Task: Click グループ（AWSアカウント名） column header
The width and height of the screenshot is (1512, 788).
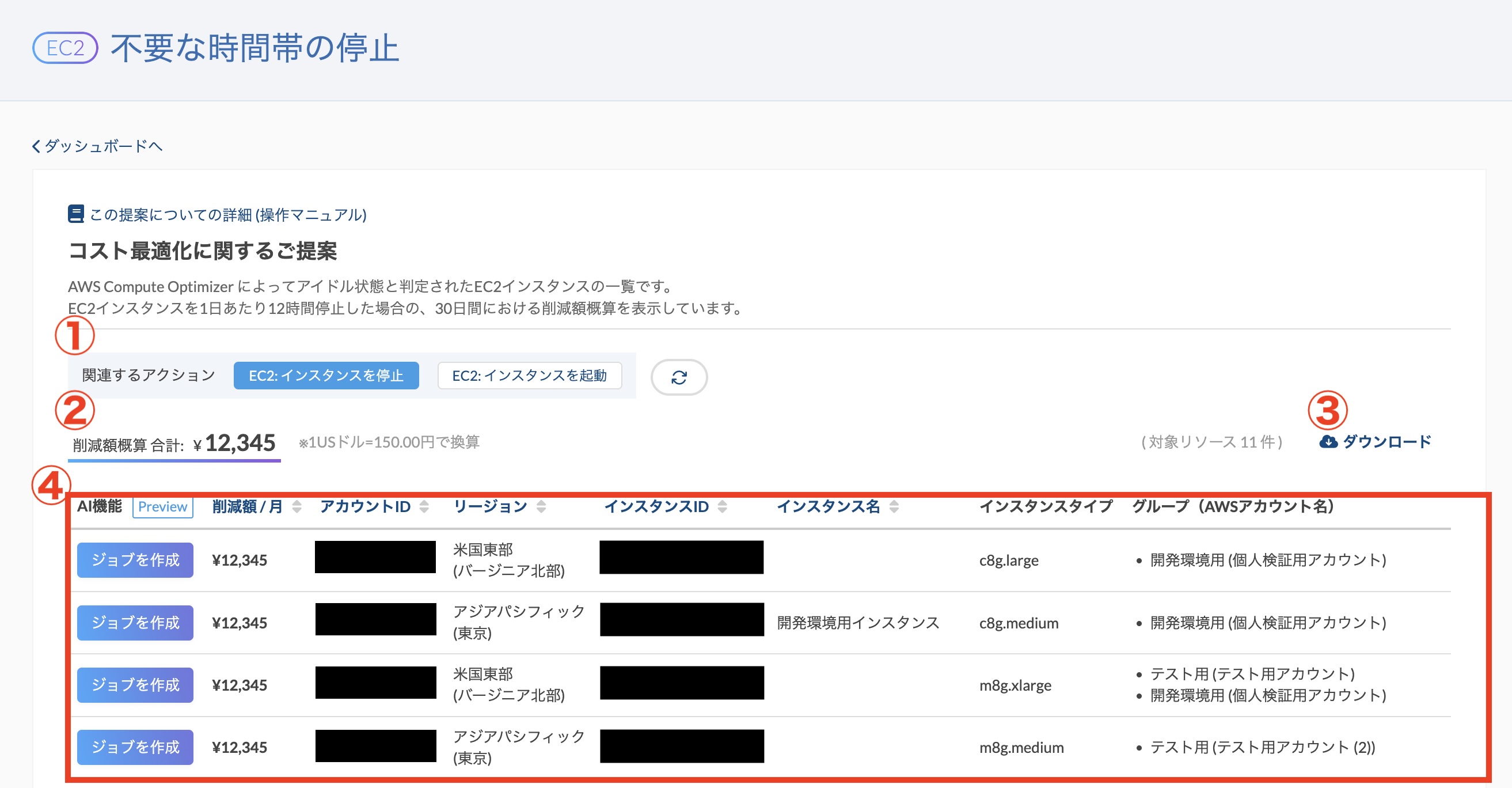Action: click(1233, 506)
